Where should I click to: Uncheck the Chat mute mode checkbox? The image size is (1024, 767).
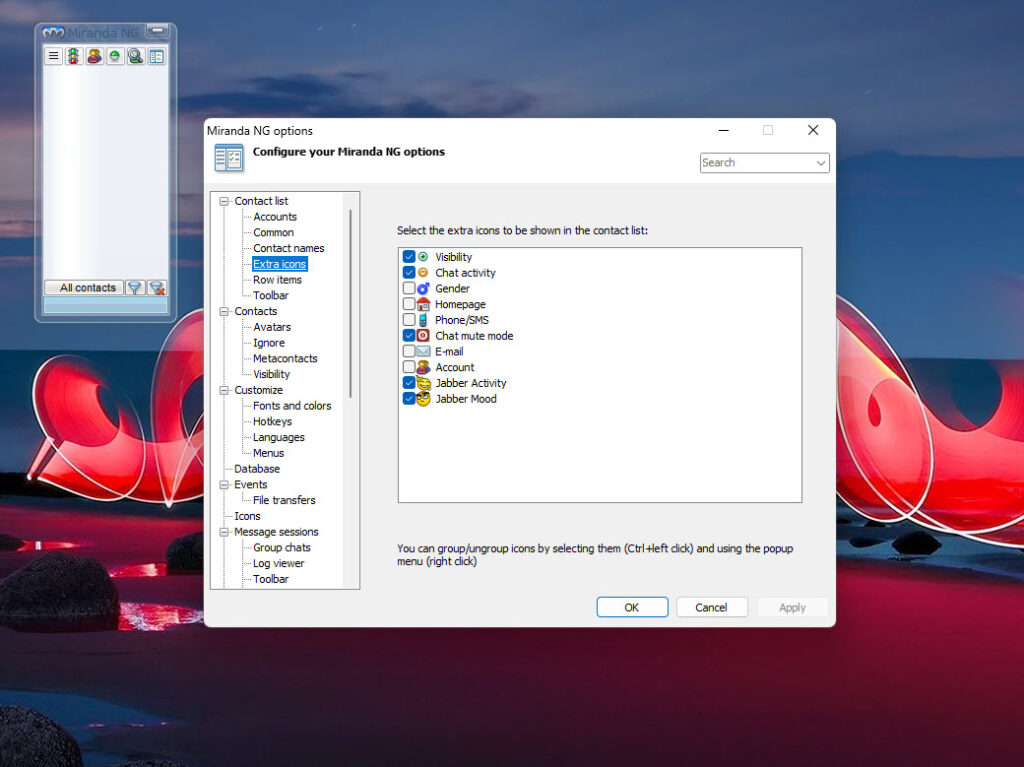pyautogui.click(x=409, y=335)
